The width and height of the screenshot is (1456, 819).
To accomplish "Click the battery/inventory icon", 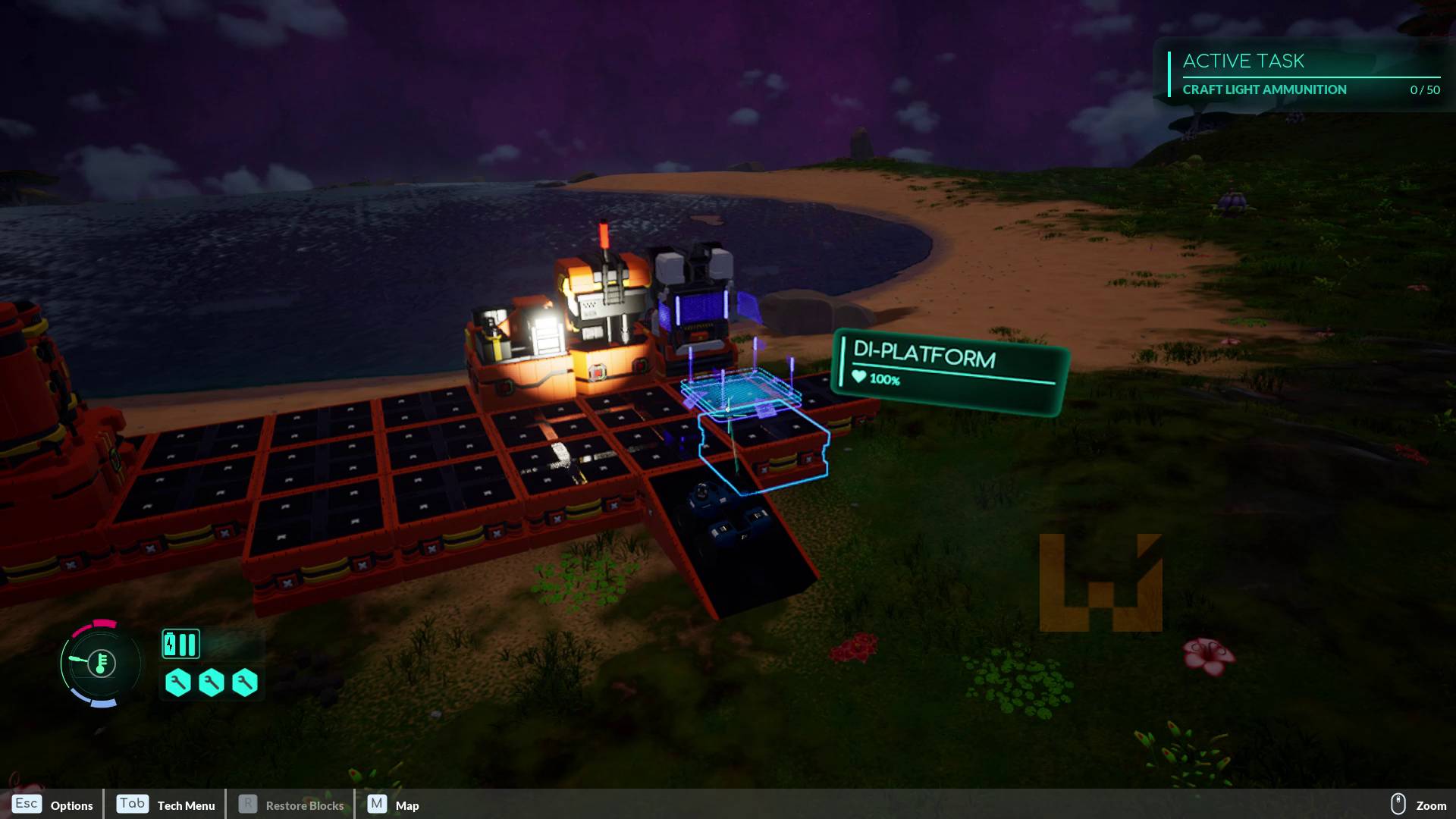I will click(180, 644).
